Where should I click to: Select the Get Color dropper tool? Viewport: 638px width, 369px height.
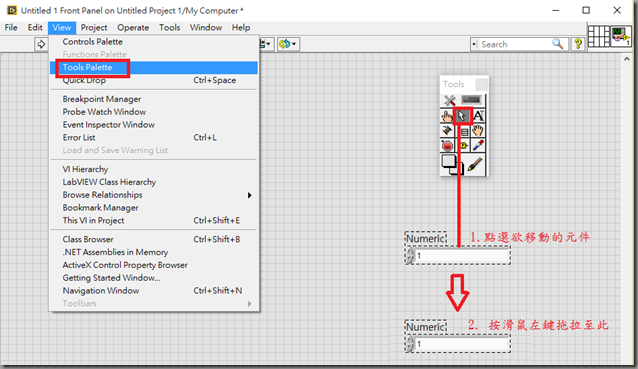tap(478, 145)
